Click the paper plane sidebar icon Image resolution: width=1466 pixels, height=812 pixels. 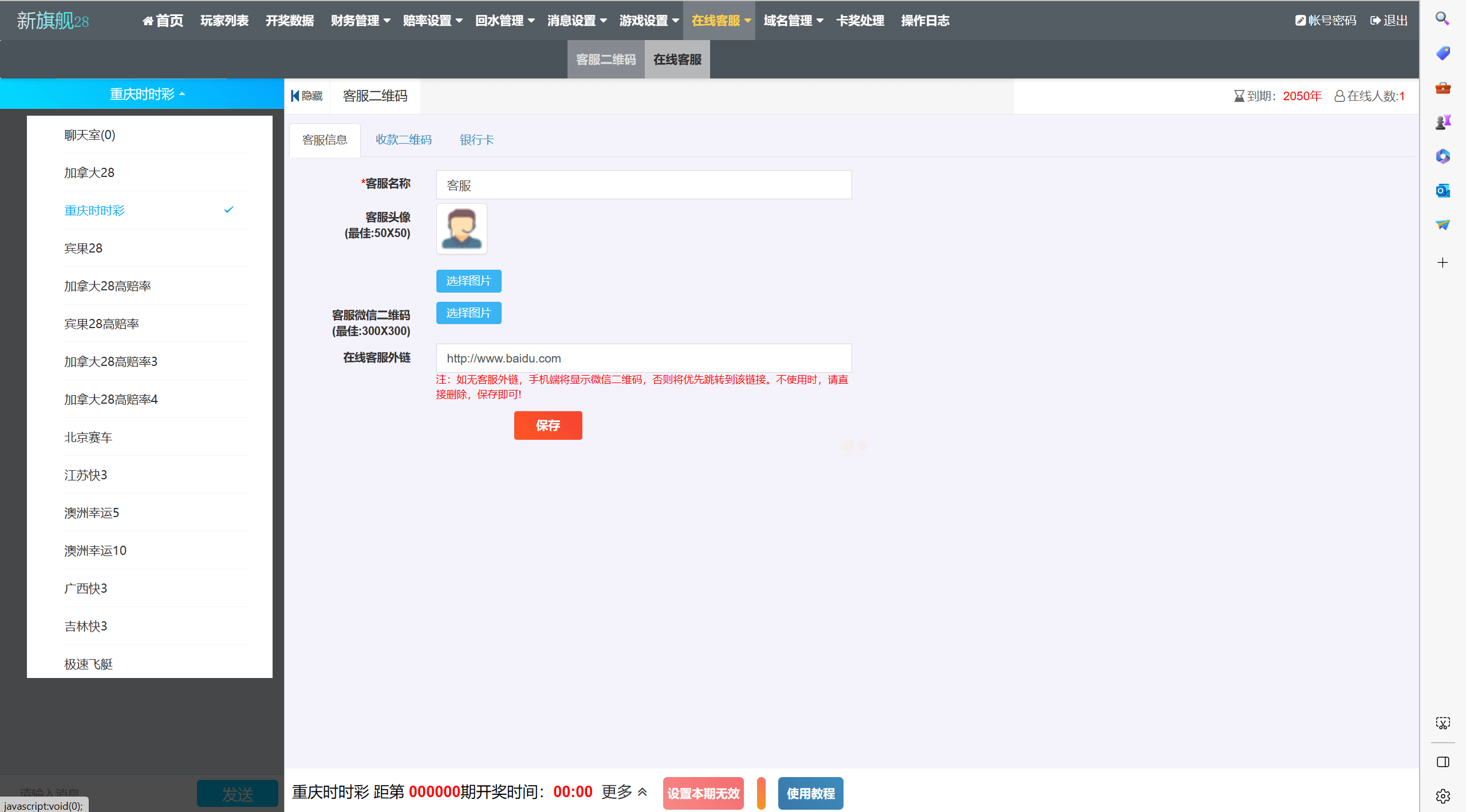1442,225
